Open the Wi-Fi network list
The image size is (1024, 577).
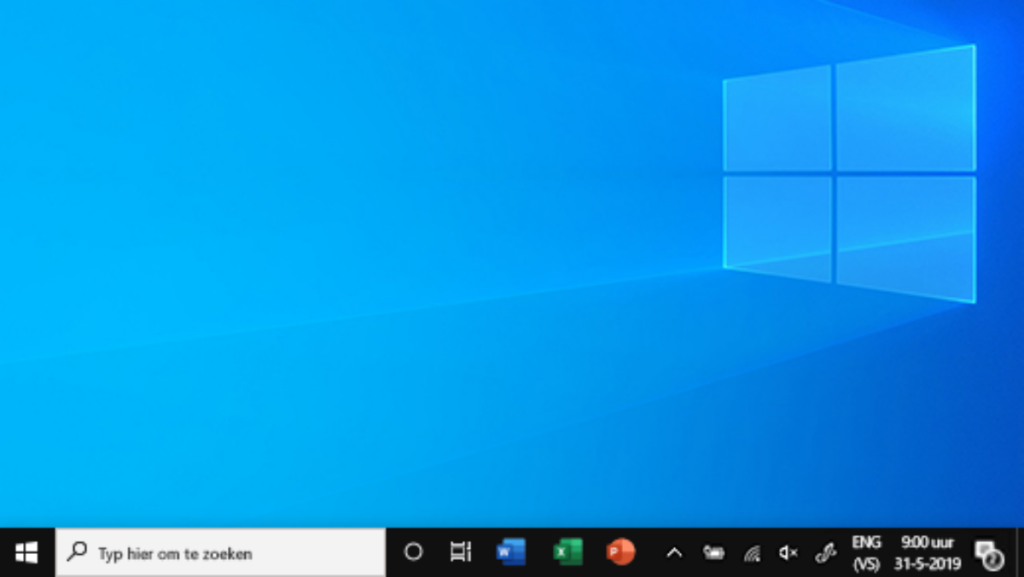click(750, 551)
